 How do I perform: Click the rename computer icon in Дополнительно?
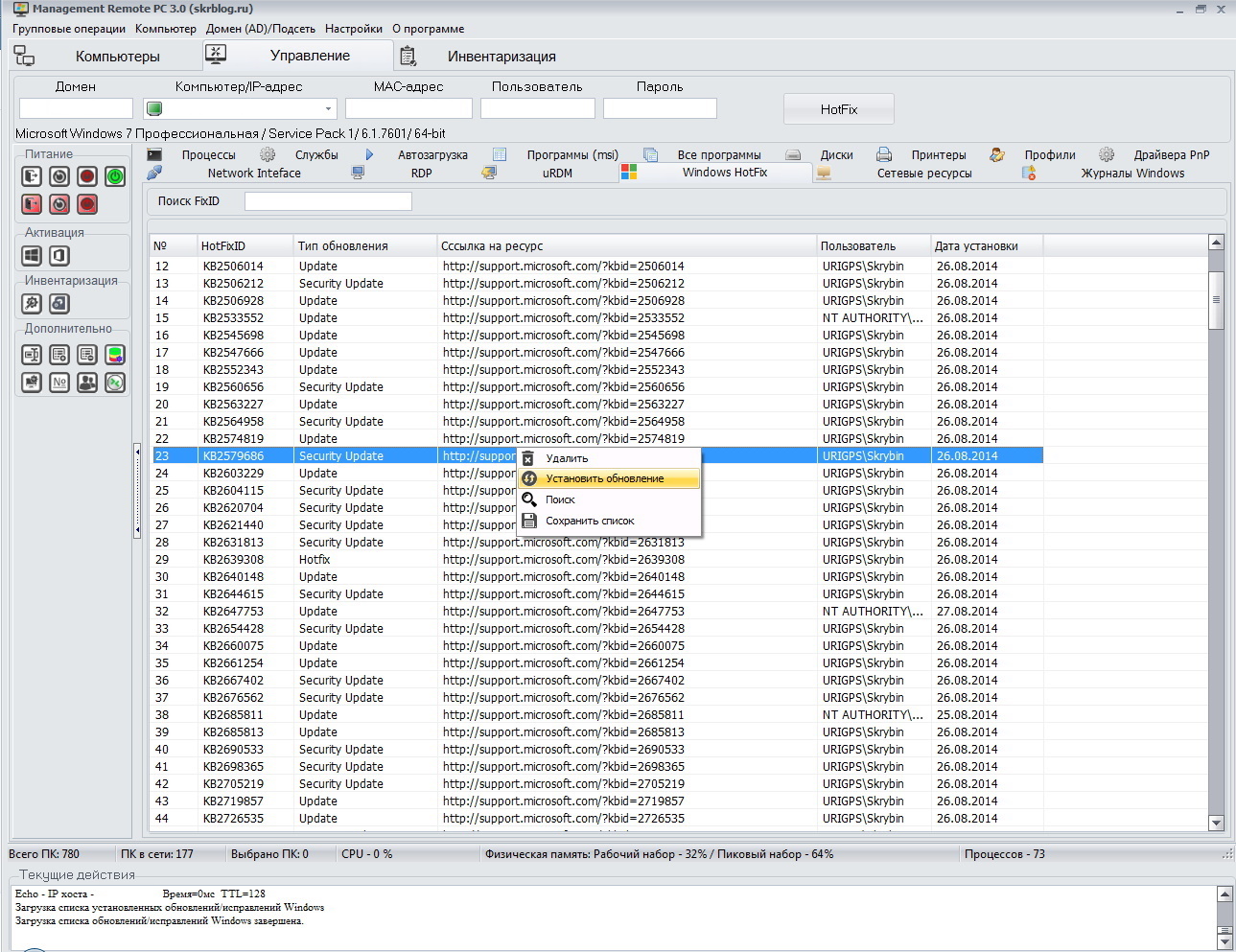point(32,355)
